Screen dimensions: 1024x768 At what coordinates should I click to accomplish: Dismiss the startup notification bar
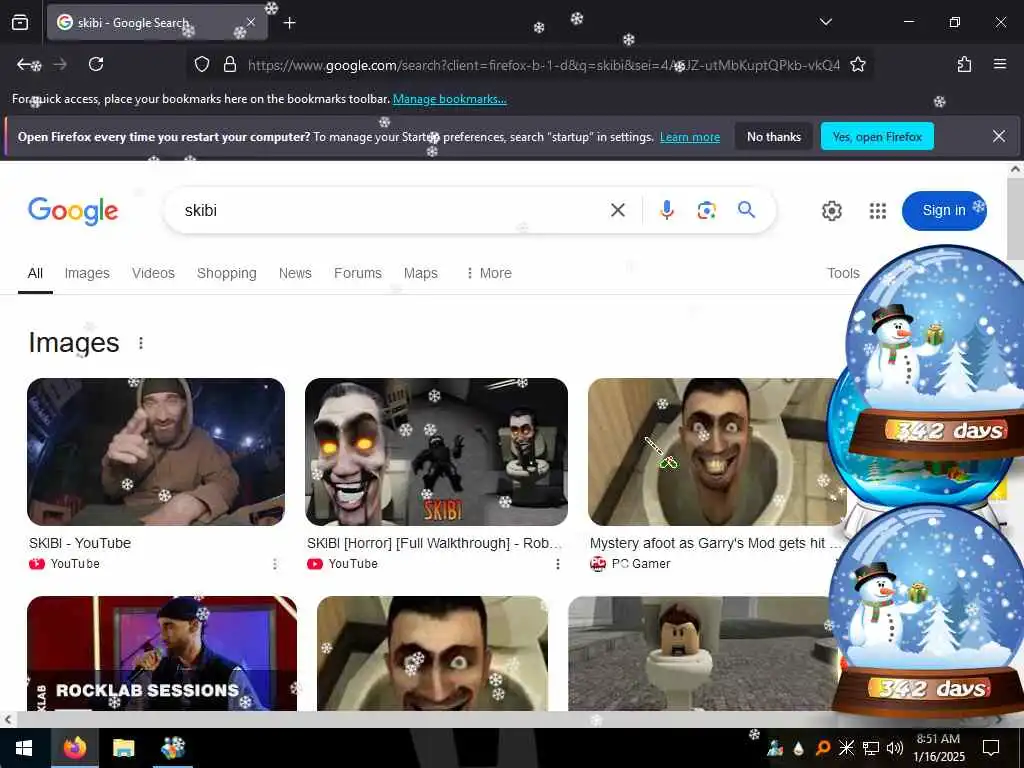pyautogui.click(x=999, y=136)
